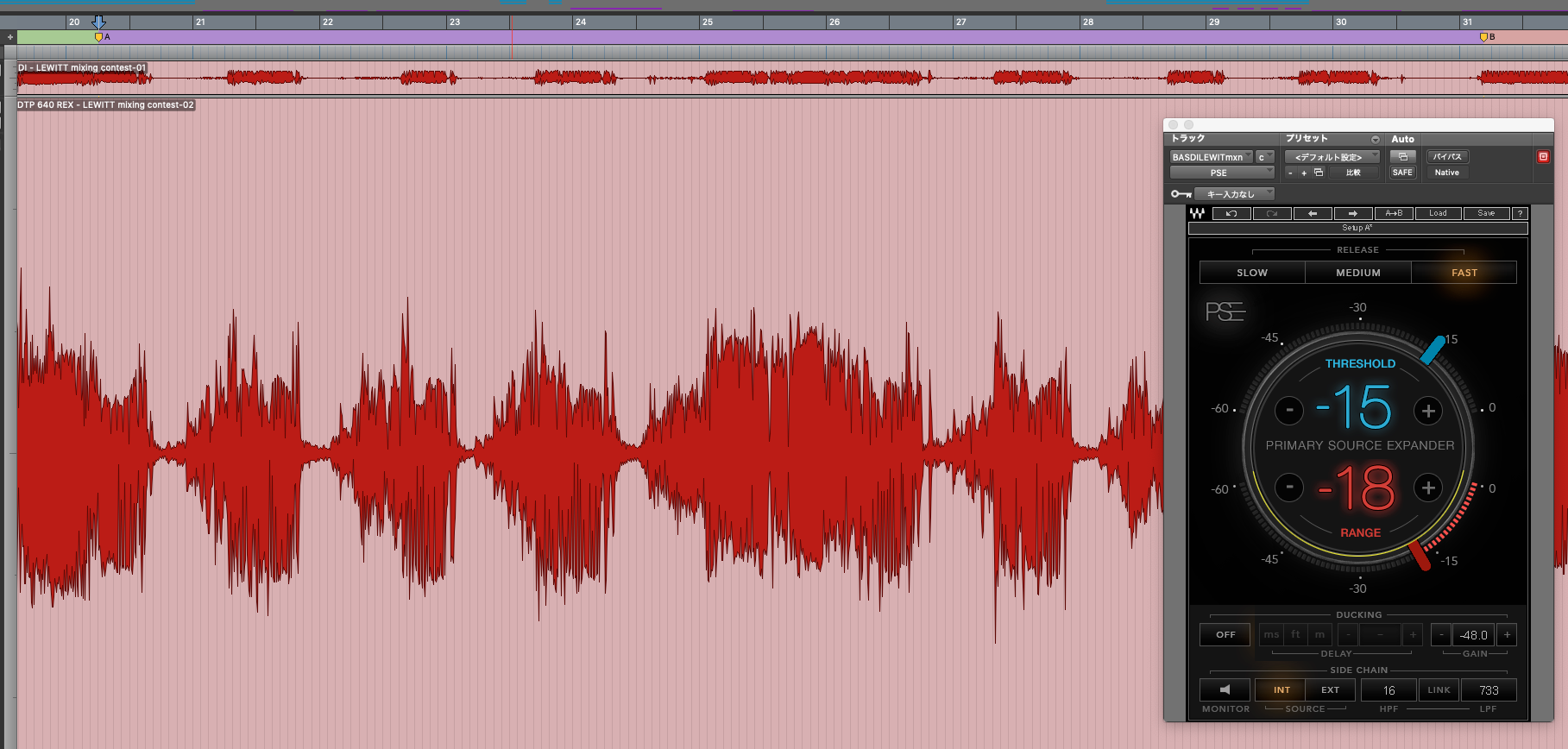
Task: Open the PSE plugin selector dropdown
Action: coord(1222,173)
